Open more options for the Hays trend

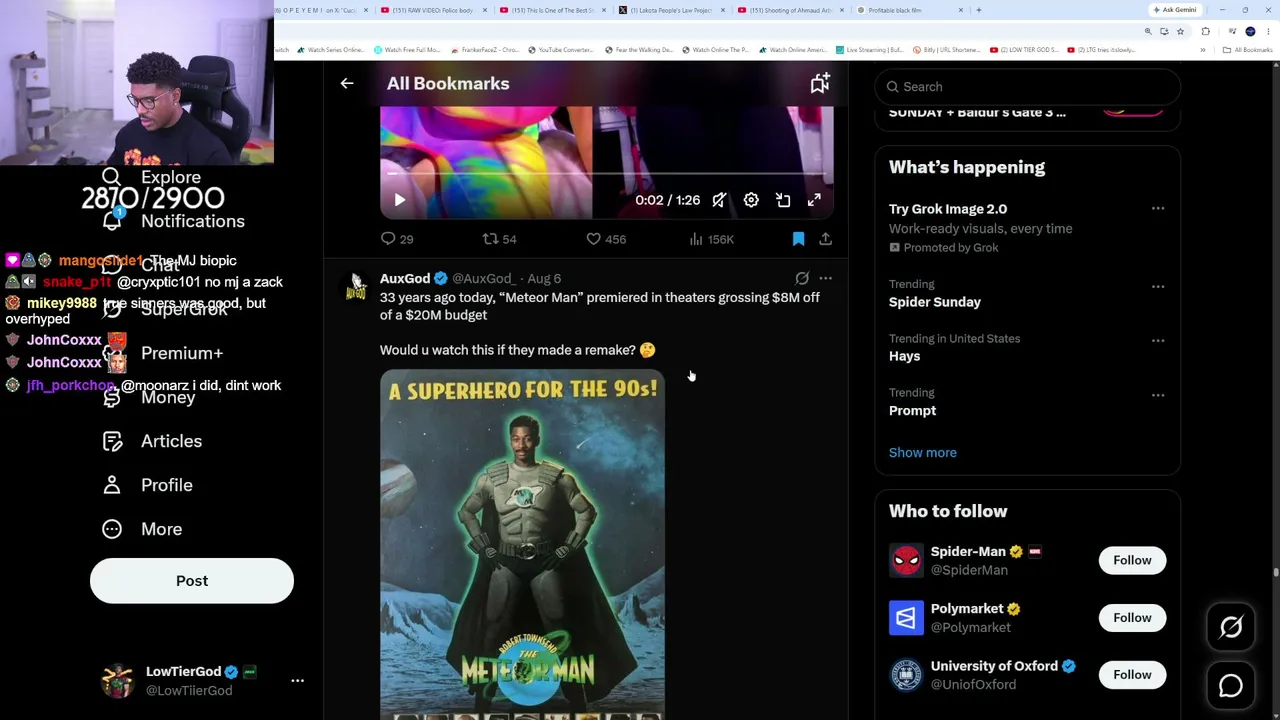click(1158, 341)
